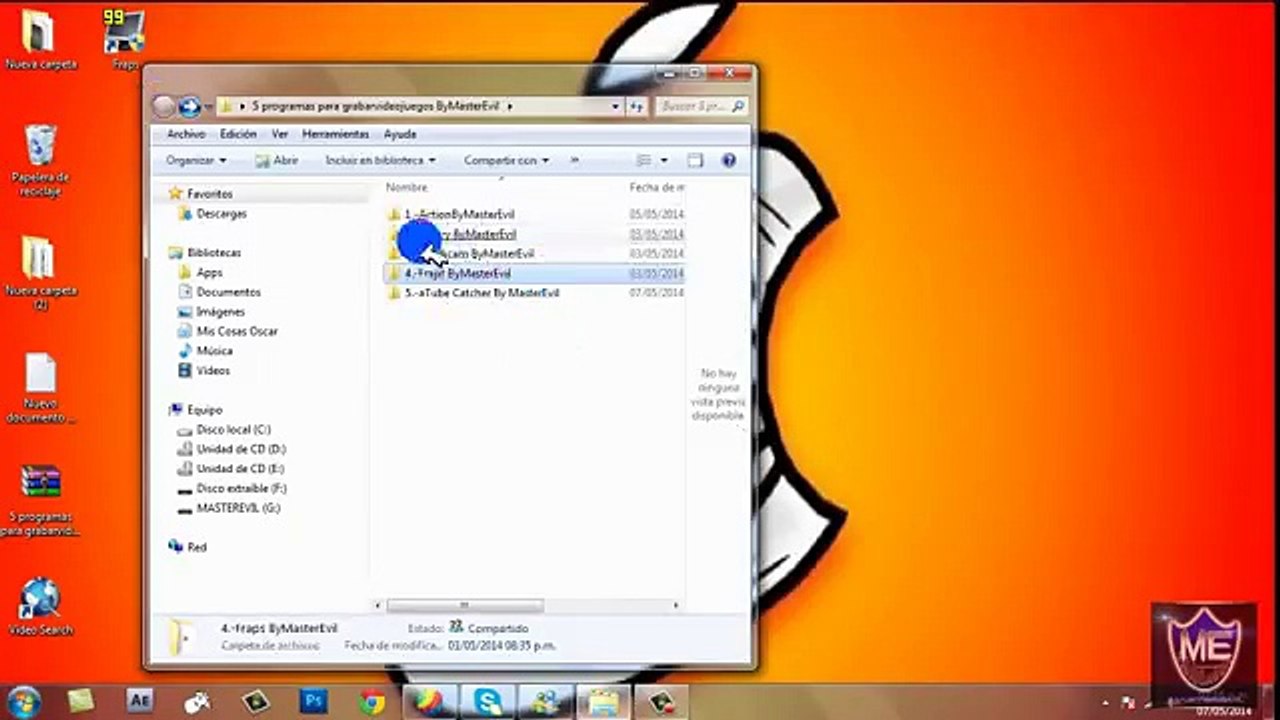Open Photoshop from the taskbar
Image resolution: width=1280 pixels, height=720 pixels.
click(314, 702)
